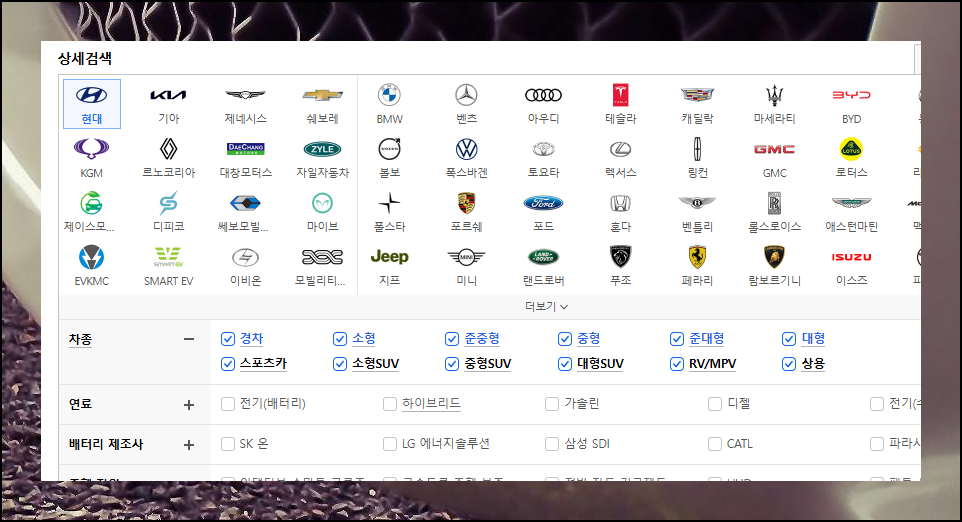Click the 중형 label link
This screenshot has height=522, width=962.
point(588,339)
